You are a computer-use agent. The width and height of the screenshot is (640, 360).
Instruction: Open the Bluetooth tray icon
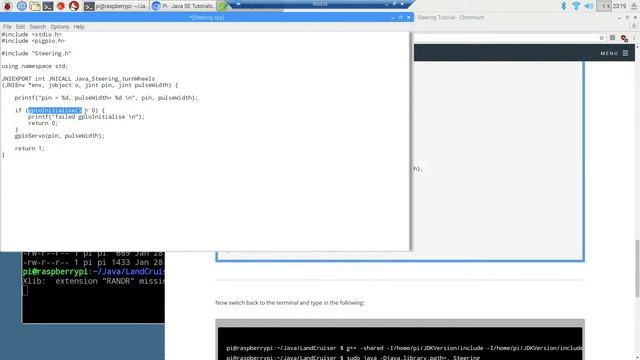point(564,6)
